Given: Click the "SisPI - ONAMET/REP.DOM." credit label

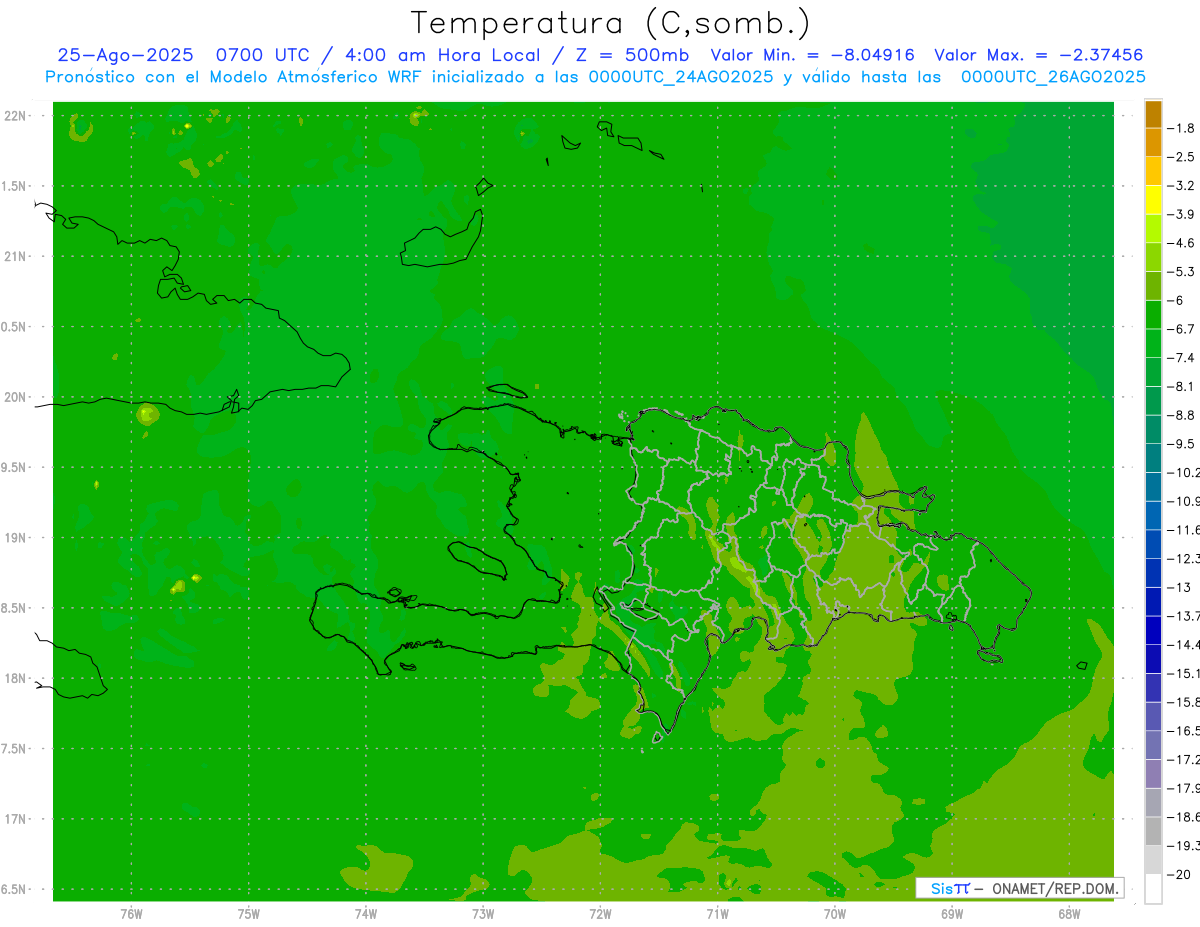Looking at the screenshot, I should (1020, 888).
